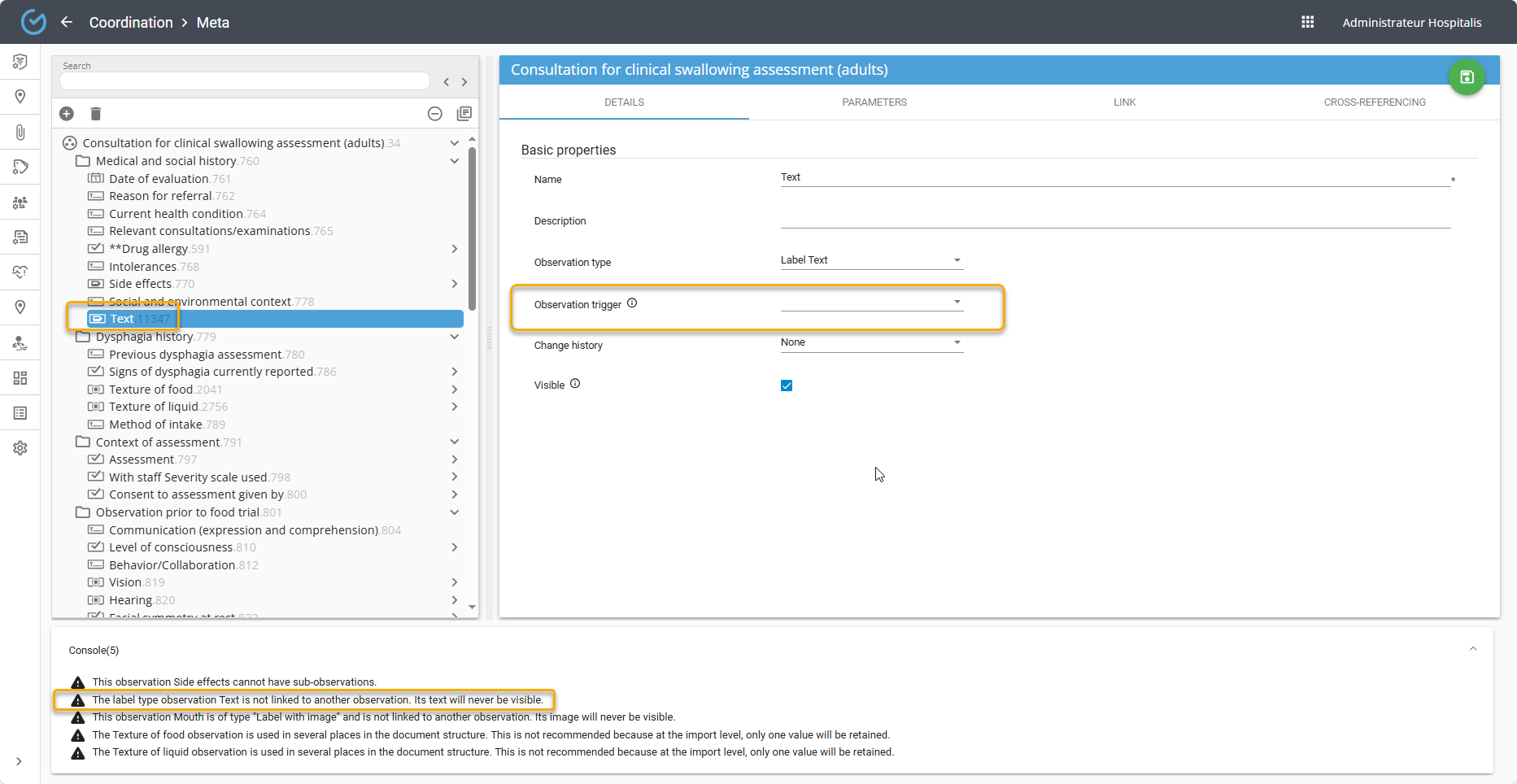The height and width of the screenshot is (784, 1517).
Task: Switch to the CROSS-REFERENCING tab
Action: click(x=1374, y=102)
